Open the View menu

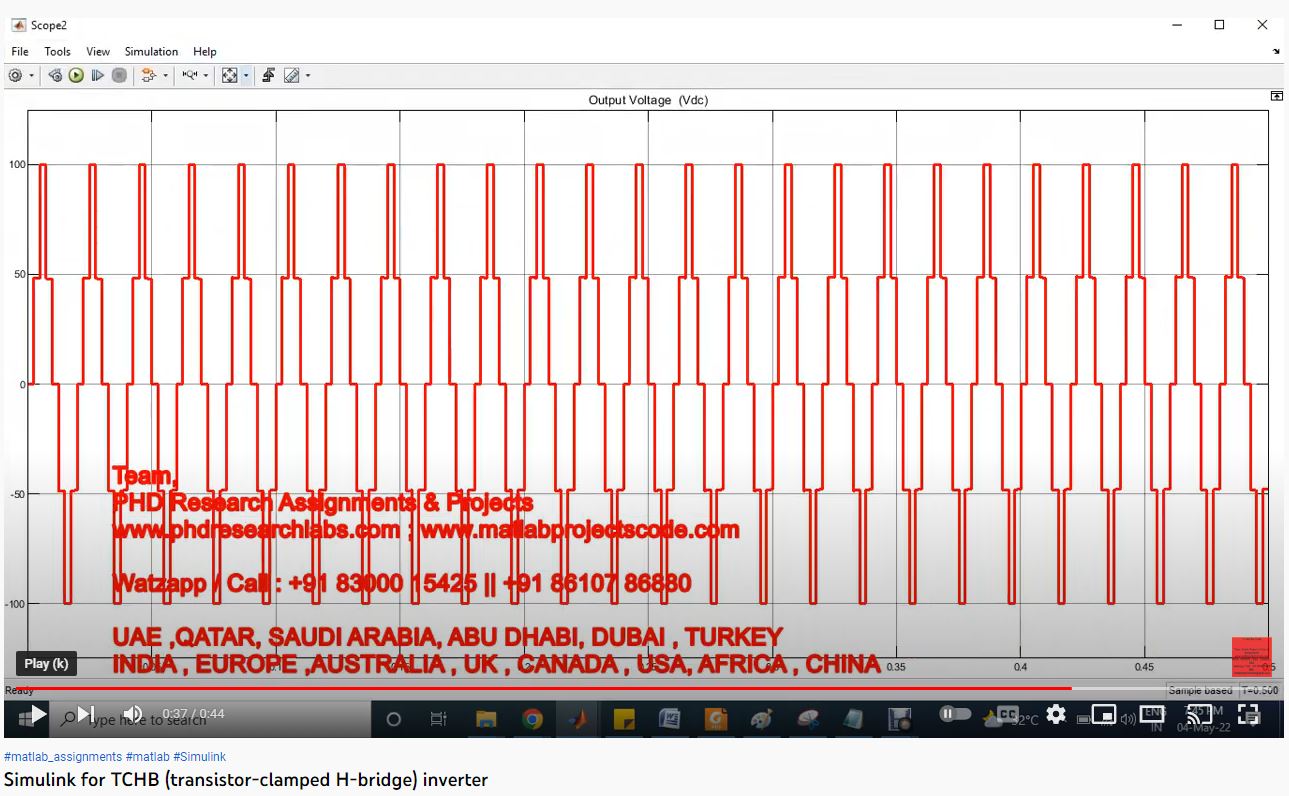98,51
